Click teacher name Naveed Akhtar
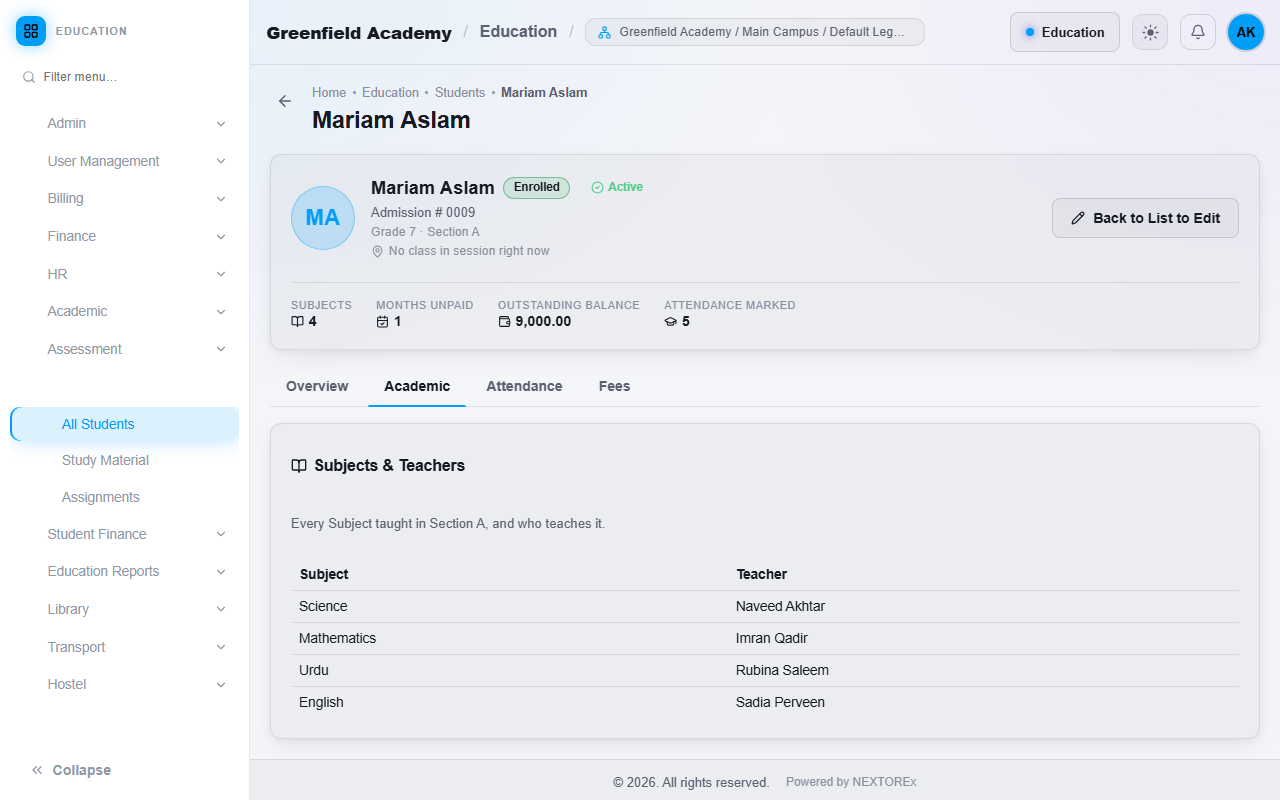 (780, 606)
